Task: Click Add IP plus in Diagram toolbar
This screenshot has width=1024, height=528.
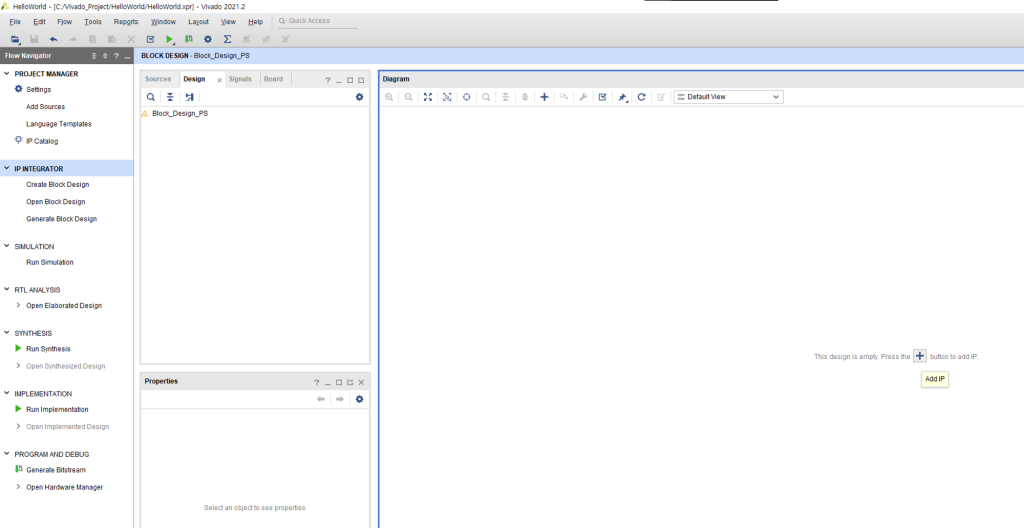Action: click(544, 97)
